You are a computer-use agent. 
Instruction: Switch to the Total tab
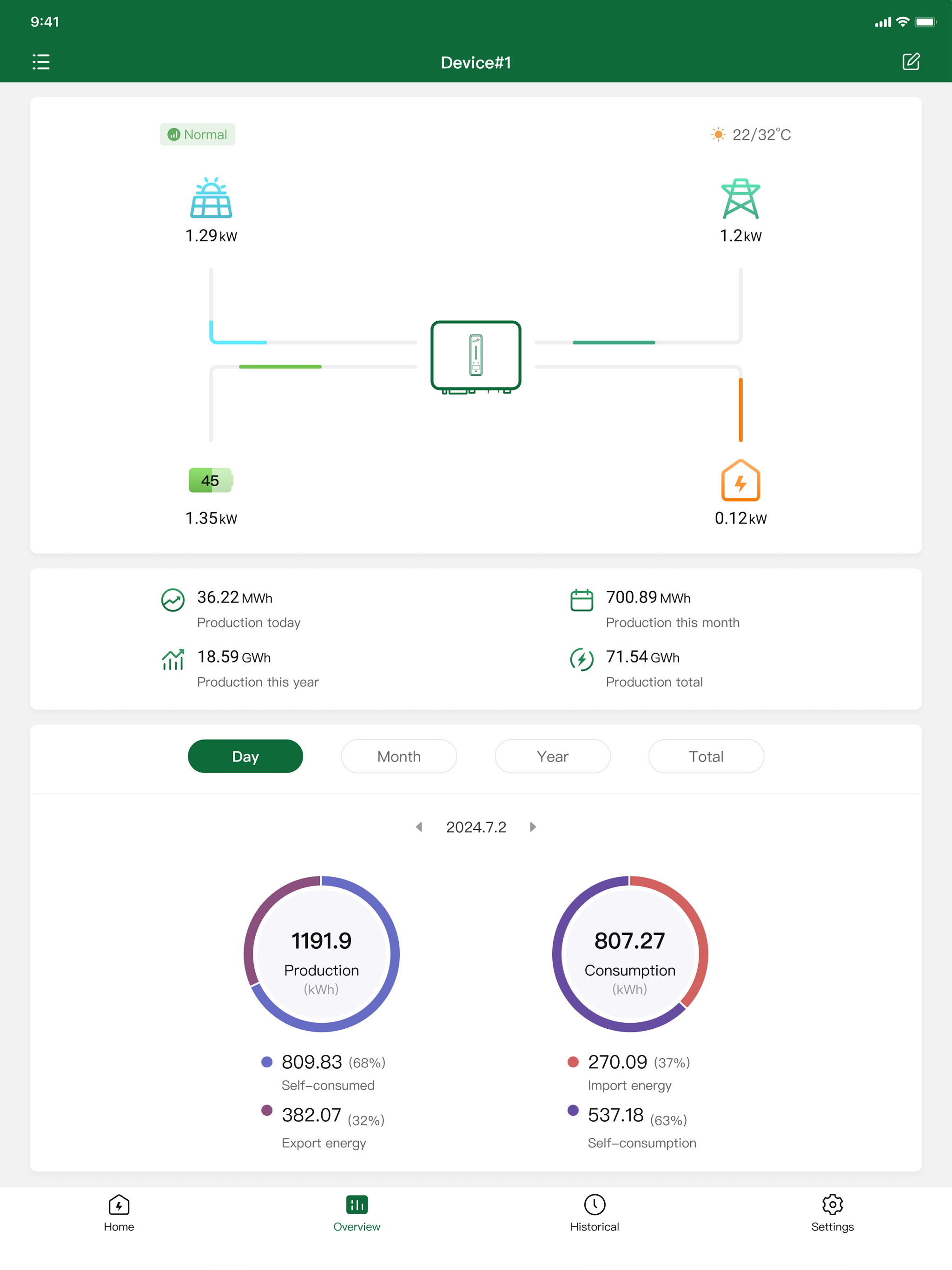tap(706, 756)
